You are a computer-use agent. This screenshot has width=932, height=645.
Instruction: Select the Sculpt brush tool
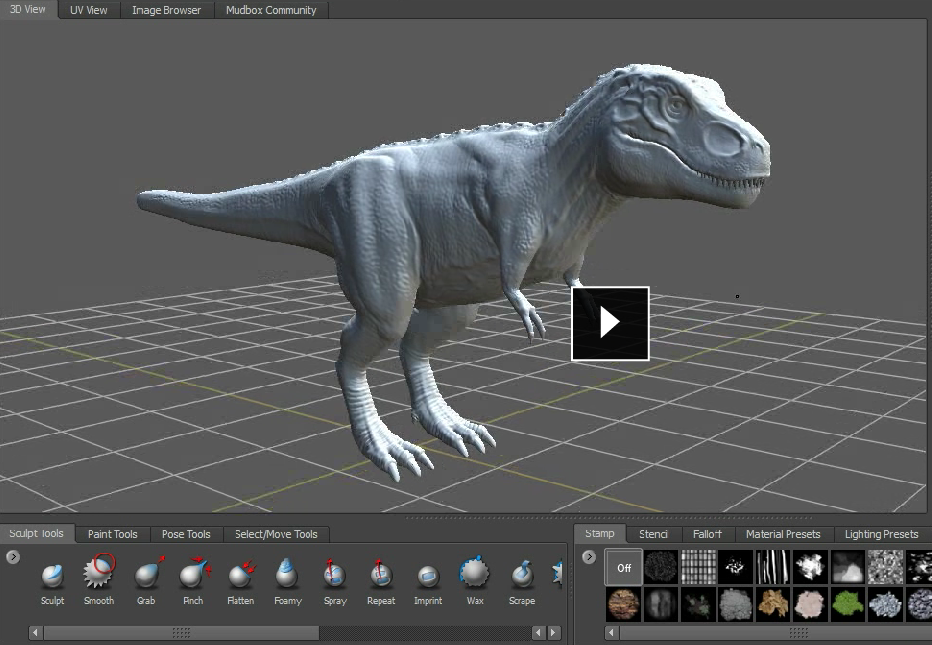tap(52, 575)
